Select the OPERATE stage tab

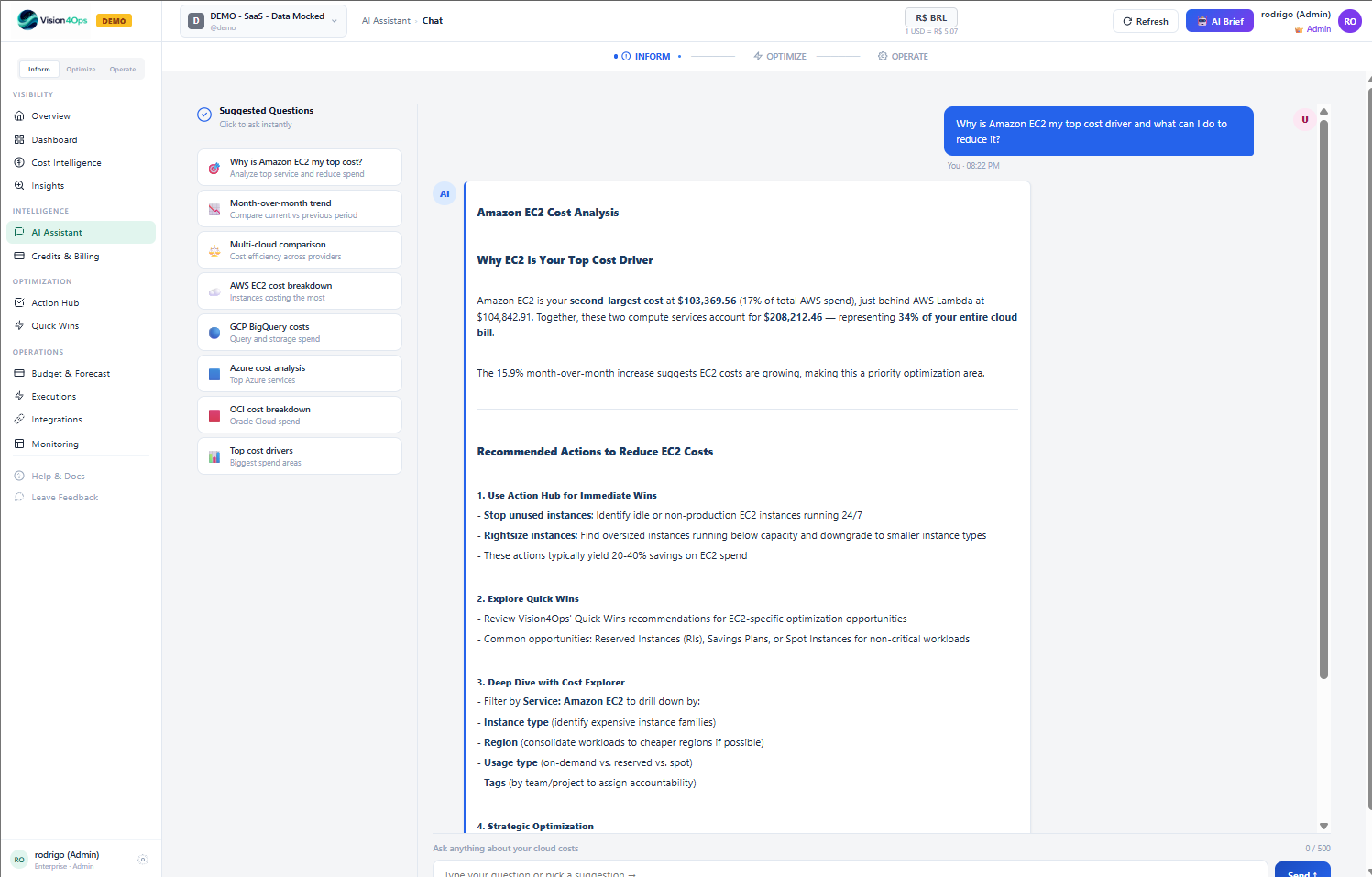click(903, 56)
